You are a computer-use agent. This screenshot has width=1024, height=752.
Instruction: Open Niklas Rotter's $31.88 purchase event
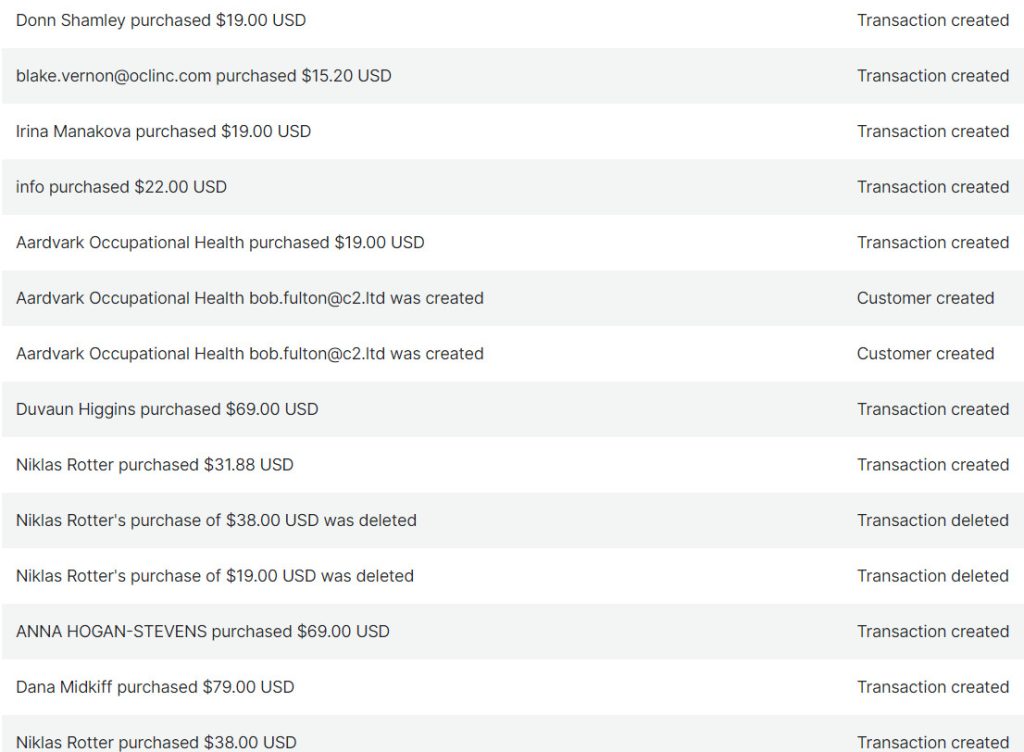tap(155, 465)
